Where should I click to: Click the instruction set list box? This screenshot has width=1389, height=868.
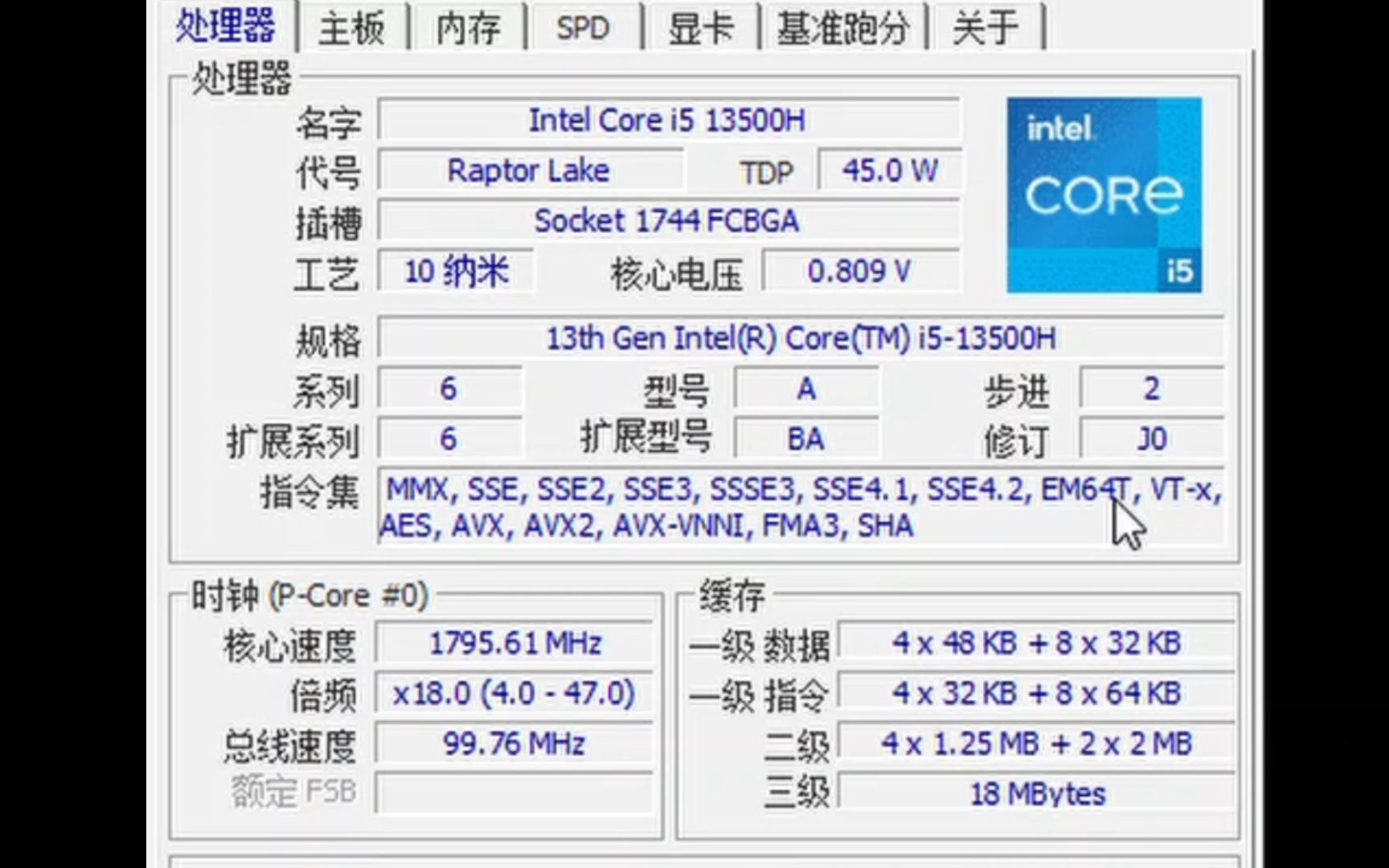click(801, 507)
